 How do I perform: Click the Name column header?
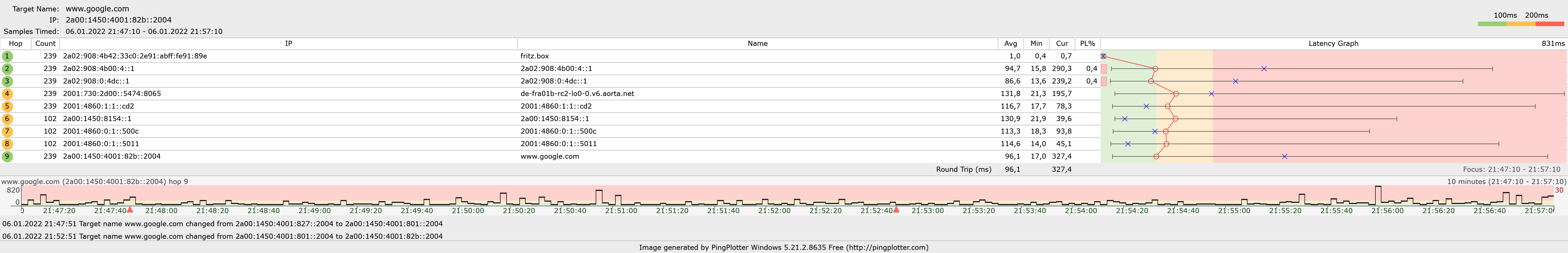click(758, 44)
